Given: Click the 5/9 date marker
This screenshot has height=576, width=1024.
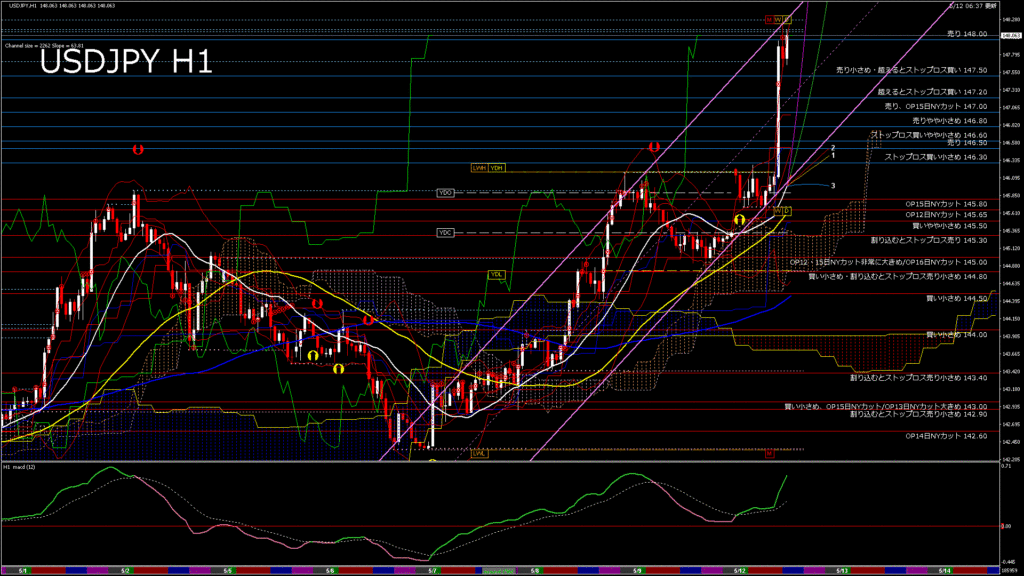Looking at the screenshot, I should [x=637, y=571].
